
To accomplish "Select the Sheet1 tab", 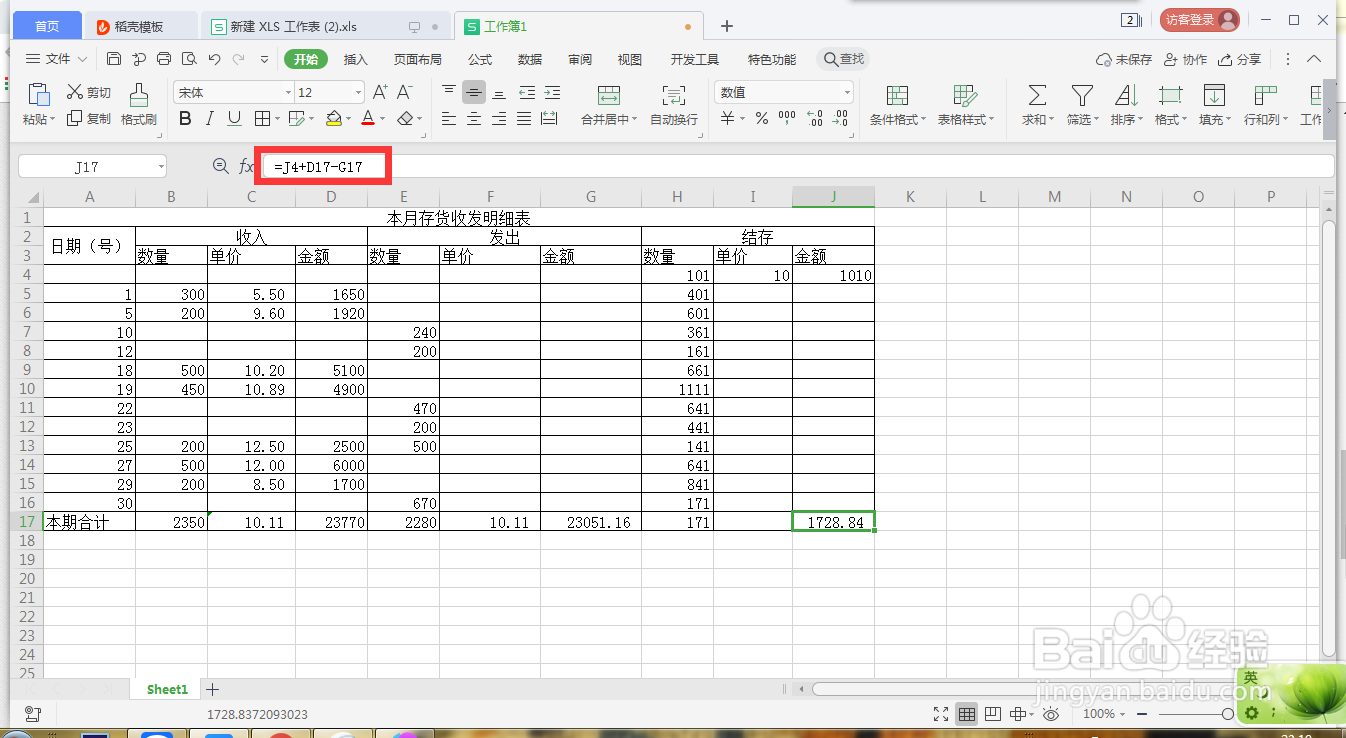I will (167, 689).
